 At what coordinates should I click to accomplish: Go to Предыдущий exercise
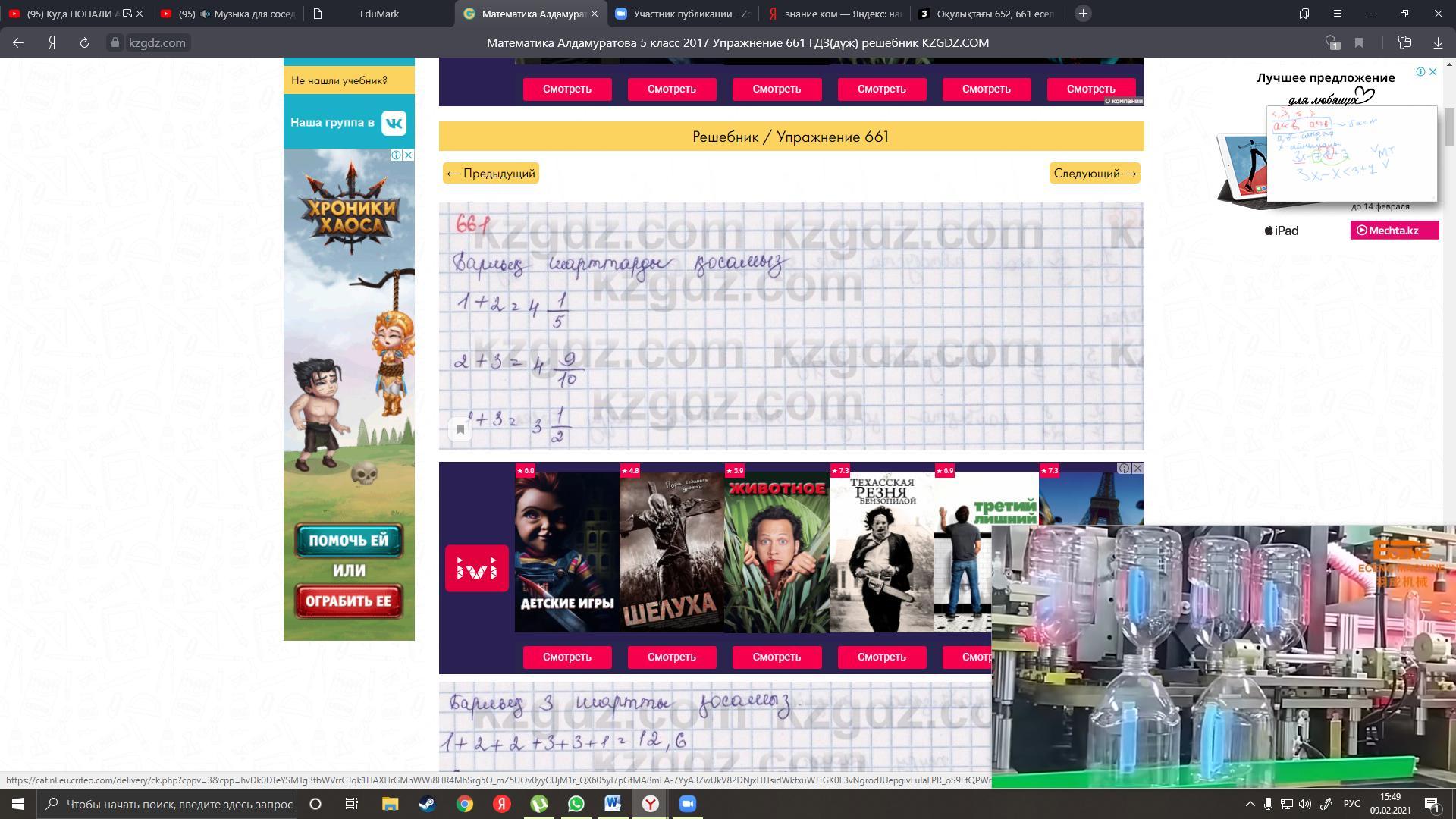pyautogui.click(x=491, y=174)
